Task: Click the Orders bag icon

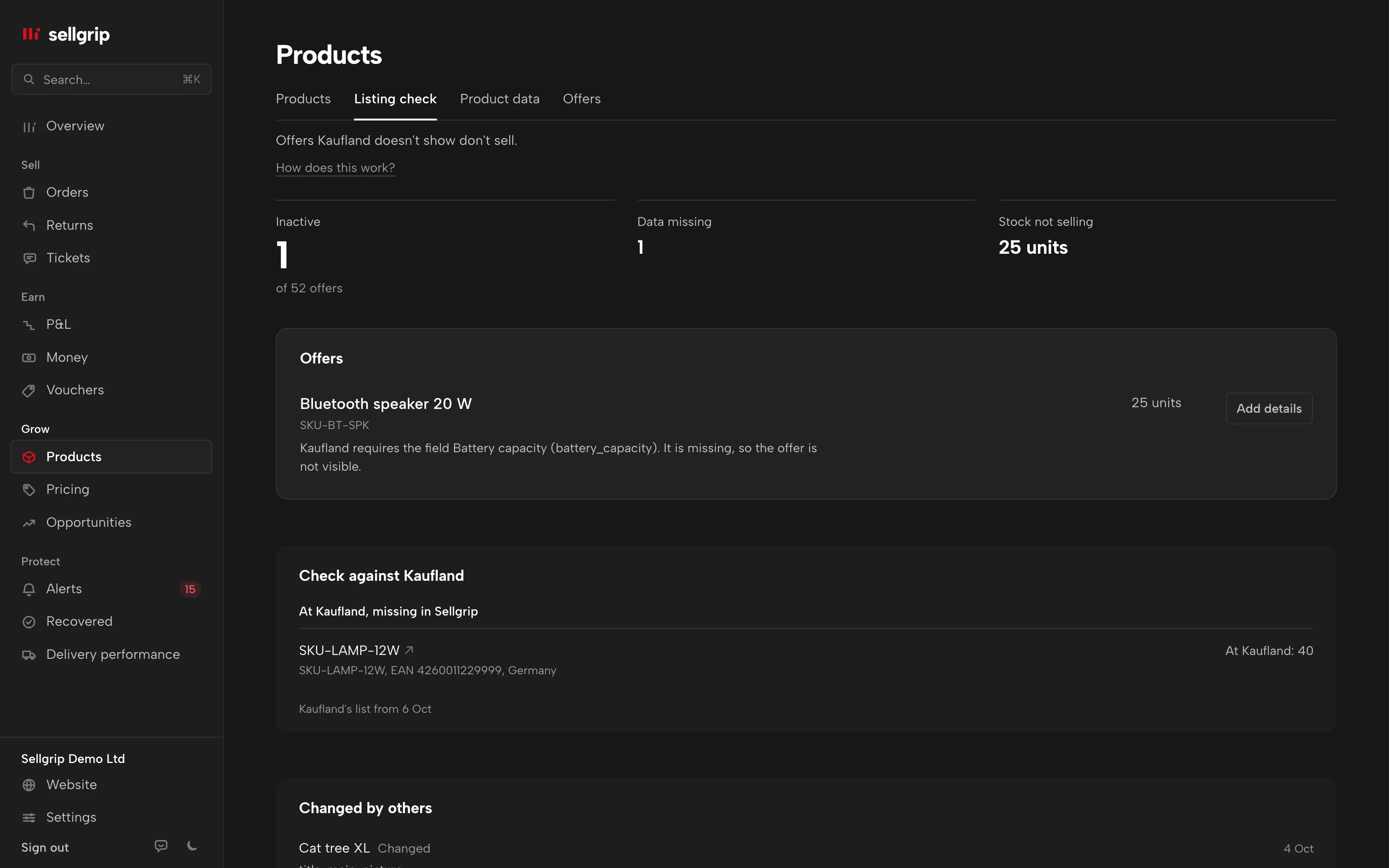Action: 29,193
